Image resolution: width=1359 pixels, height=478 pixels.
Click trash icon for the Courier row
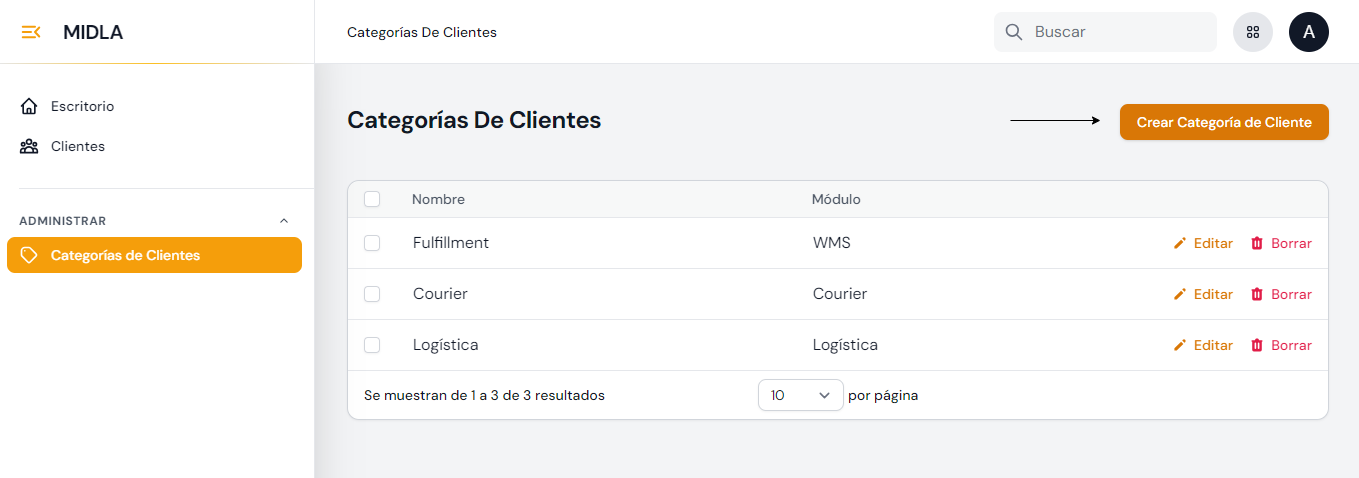(1257, 294)
